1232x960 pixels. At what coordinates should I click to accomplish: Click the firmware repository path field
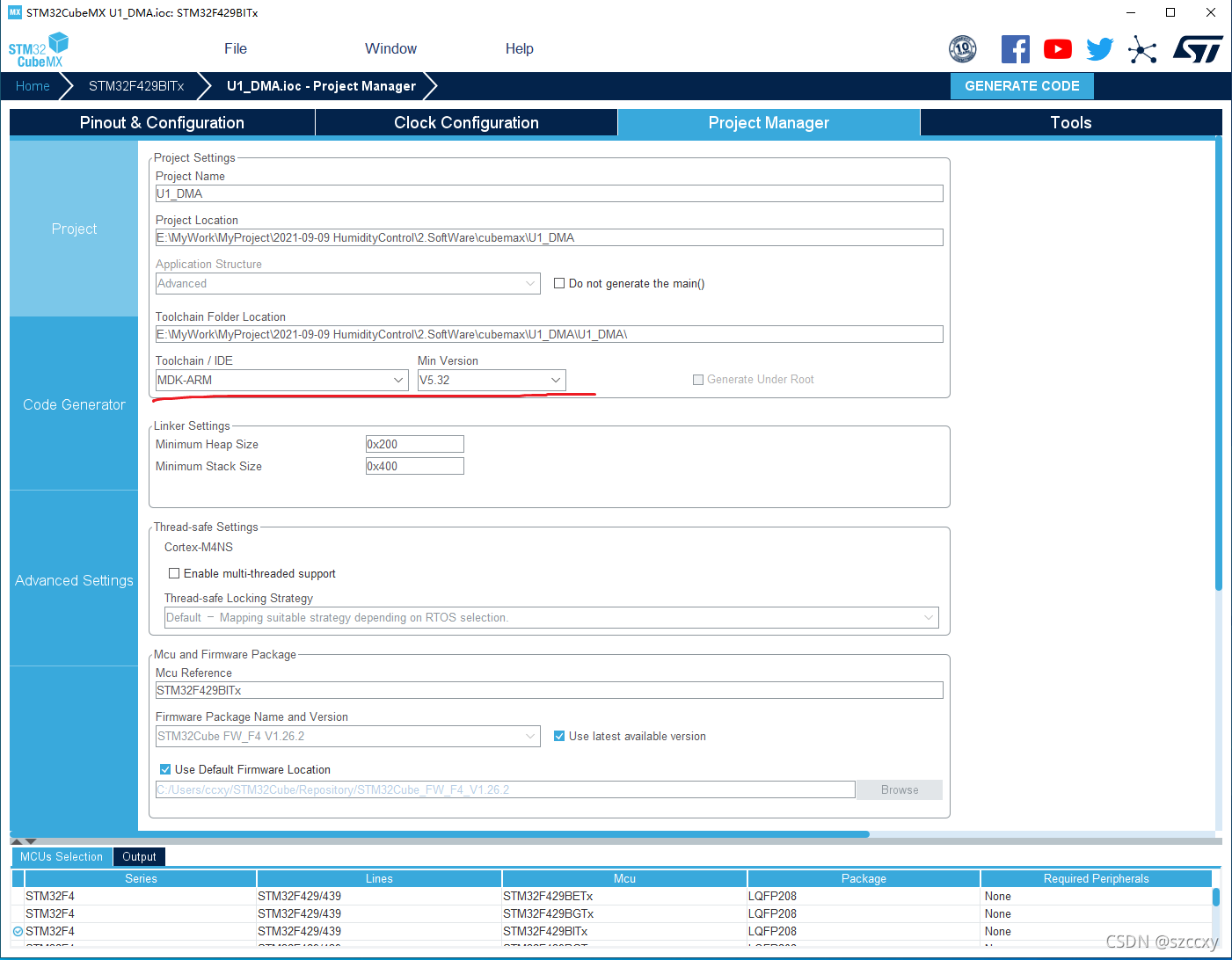[505, 789]
